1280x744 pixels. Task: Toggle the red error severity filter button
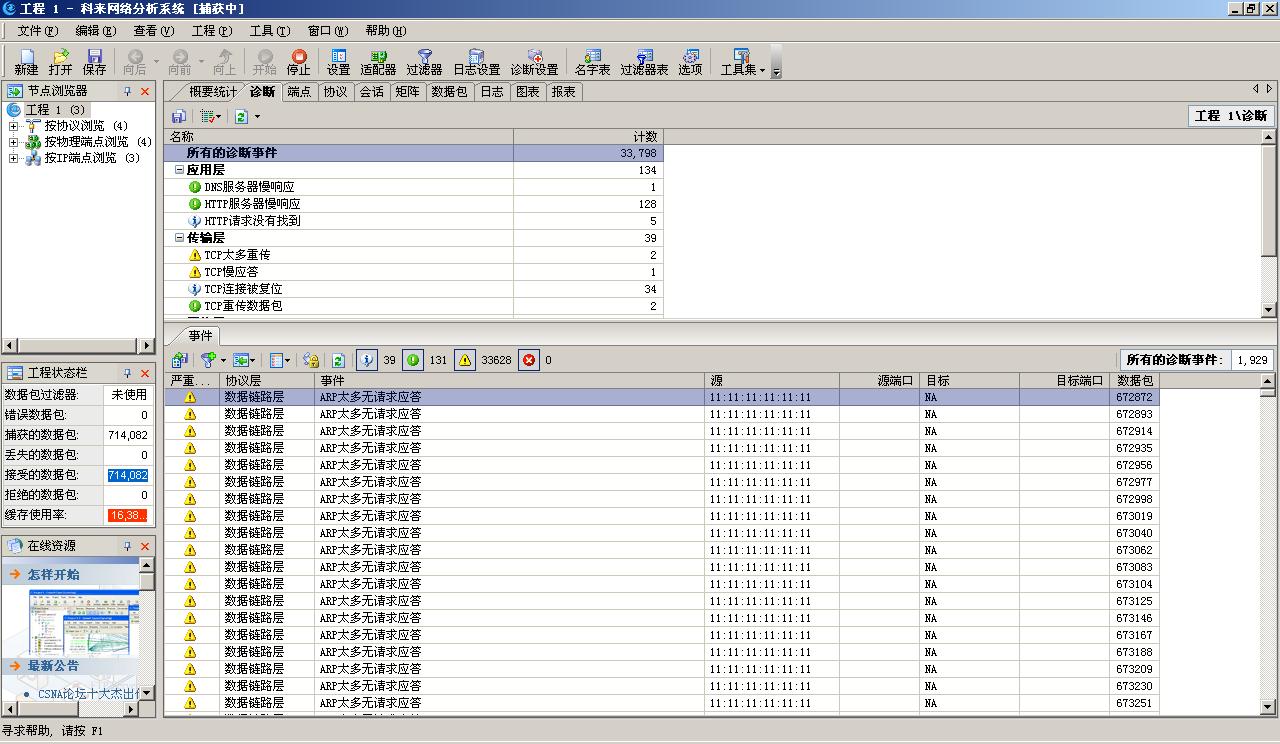tap(529, 360)
